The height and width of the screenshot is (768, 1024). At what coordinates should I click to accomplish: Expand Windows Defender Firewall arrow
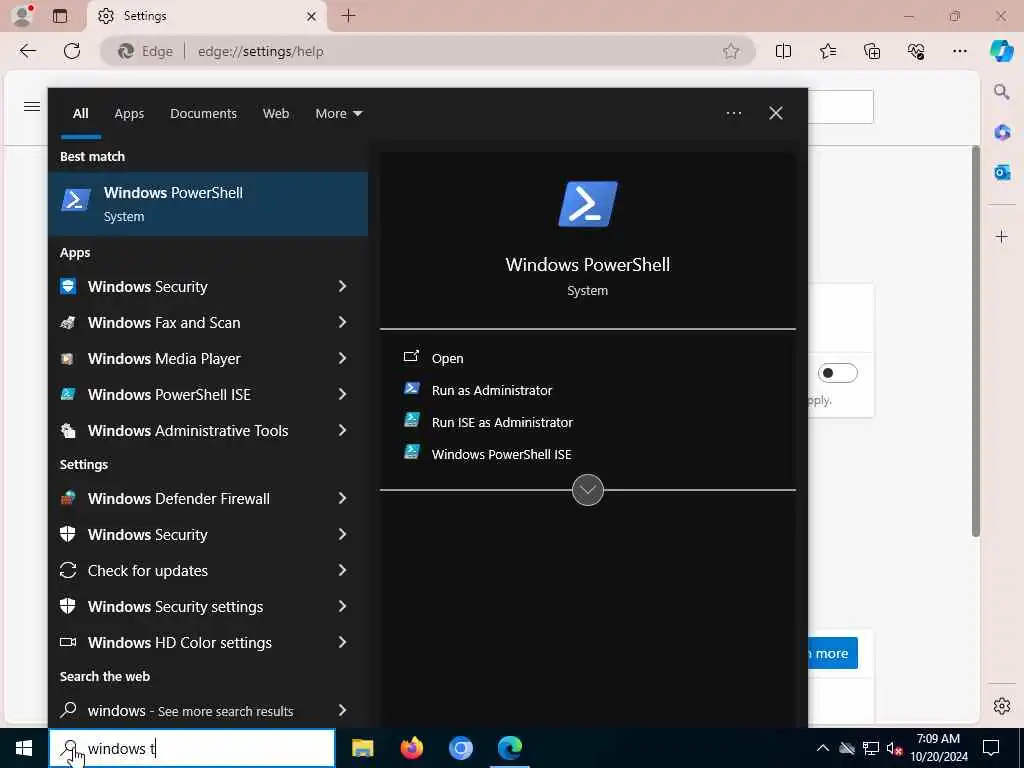[342, 498]
